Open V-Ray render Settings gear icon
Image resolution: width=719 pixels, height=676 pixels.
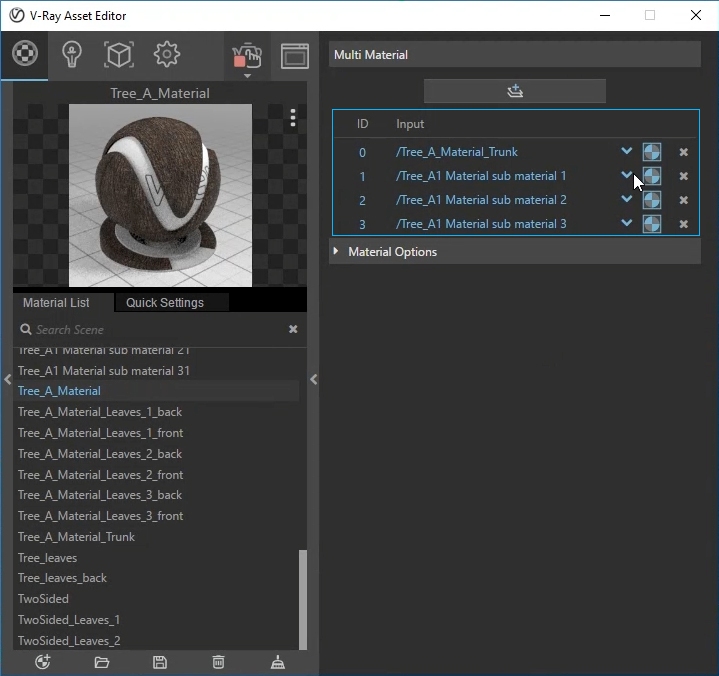coord(167,54)
